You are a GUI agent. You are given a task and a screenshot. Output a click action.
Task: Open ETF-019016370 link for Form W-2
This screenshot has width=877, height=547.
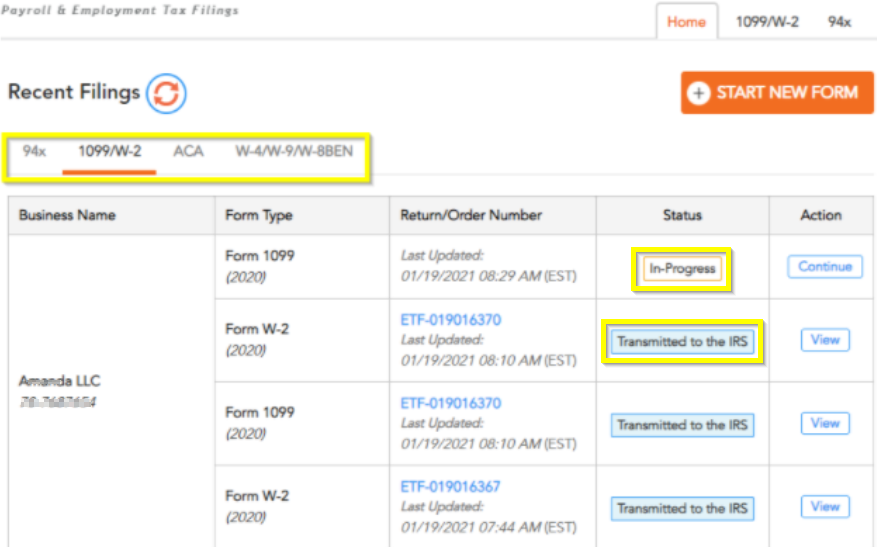[x=451, y=320]
